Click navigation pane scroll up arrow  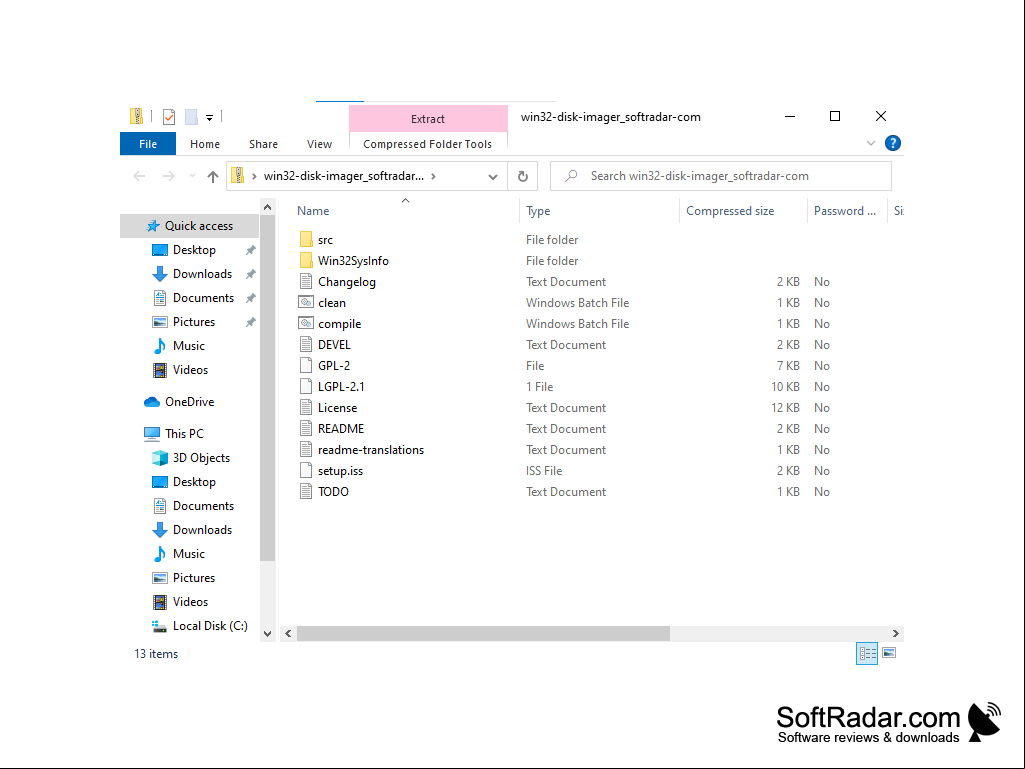[267, 207]
